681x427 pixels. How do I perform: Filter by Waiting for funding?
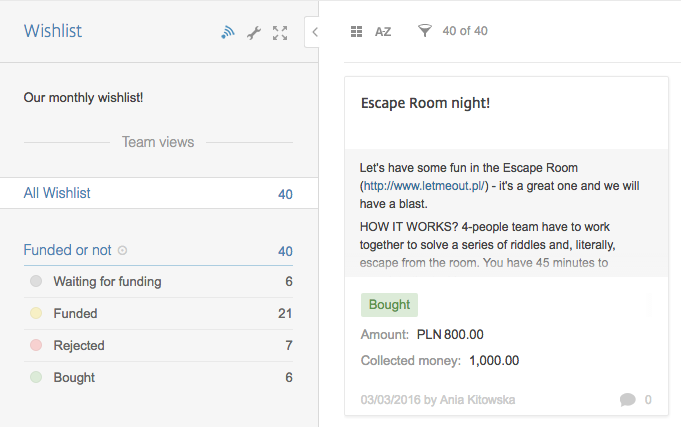[x=107, y=282]
